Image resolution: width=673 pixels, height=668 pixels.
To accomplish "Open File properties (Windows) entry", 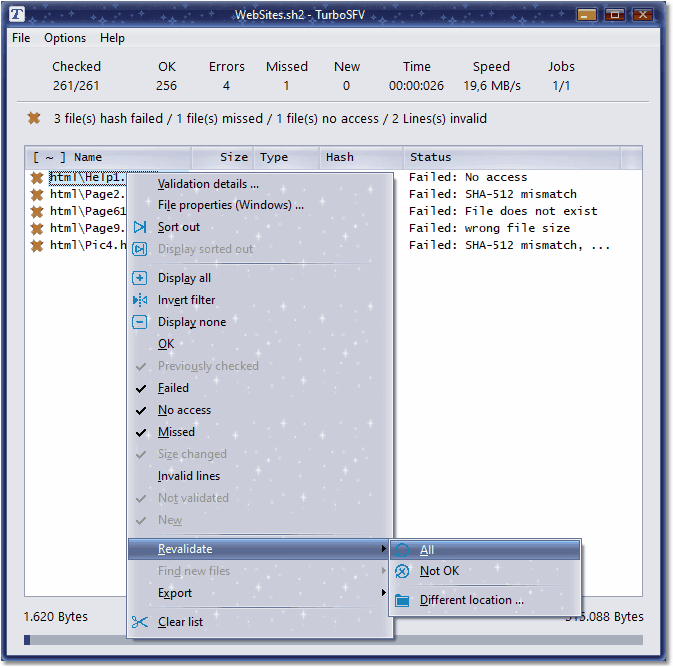I will click(x=260, y=205).
